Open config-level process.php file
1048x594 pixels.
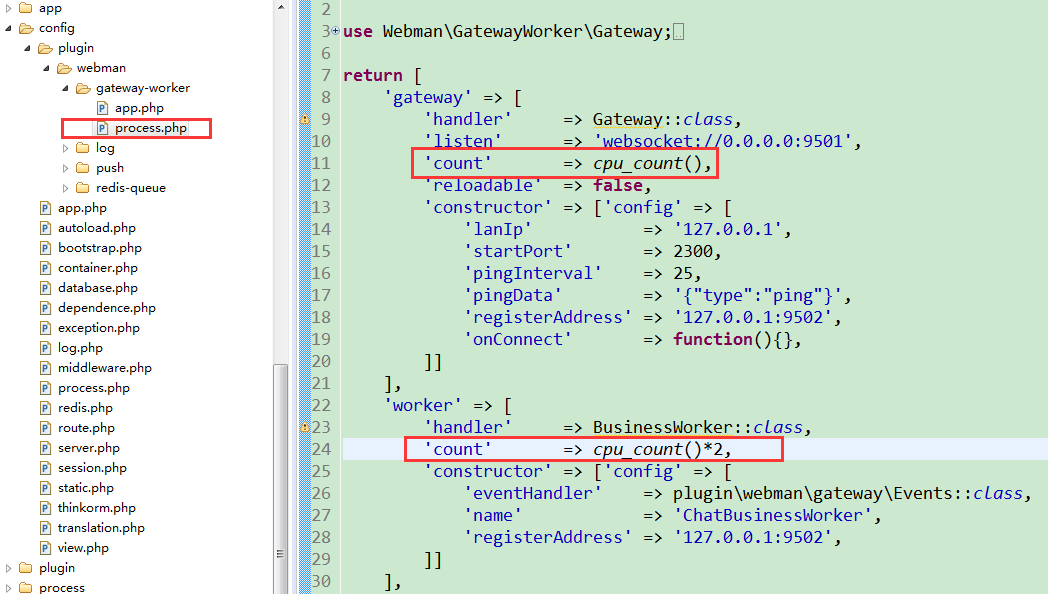[94, 388]
